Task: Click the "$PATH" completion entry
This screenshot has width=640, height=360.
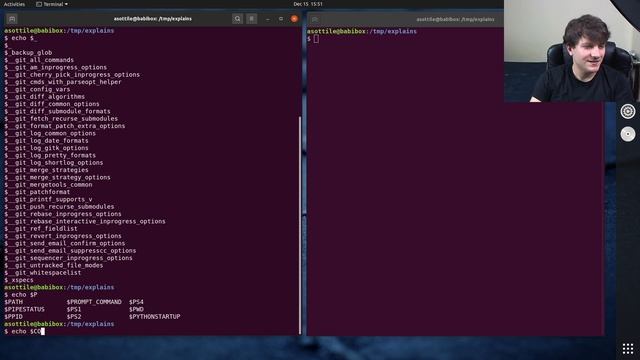Action: tap(13, 302)
